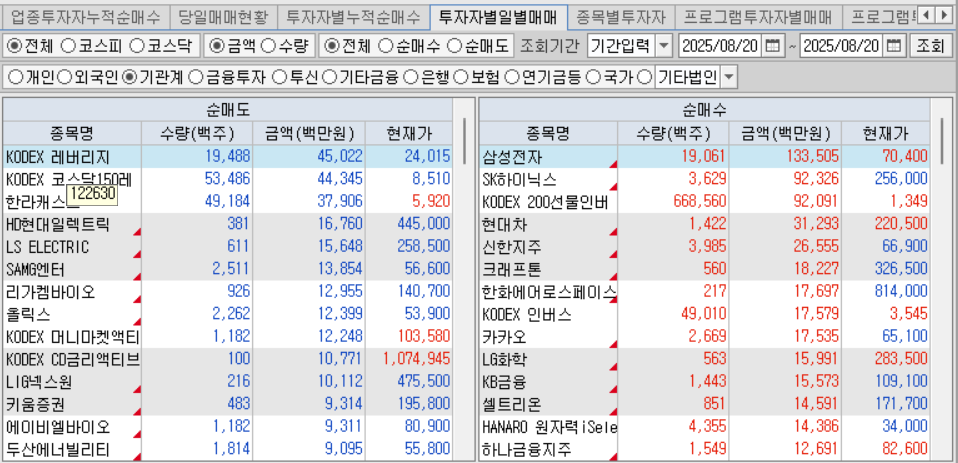Image resolution: width=958 pixels, height=463 pixels.
Task: Select KODEX CD금리액티브 row
Action: [228, 360]
